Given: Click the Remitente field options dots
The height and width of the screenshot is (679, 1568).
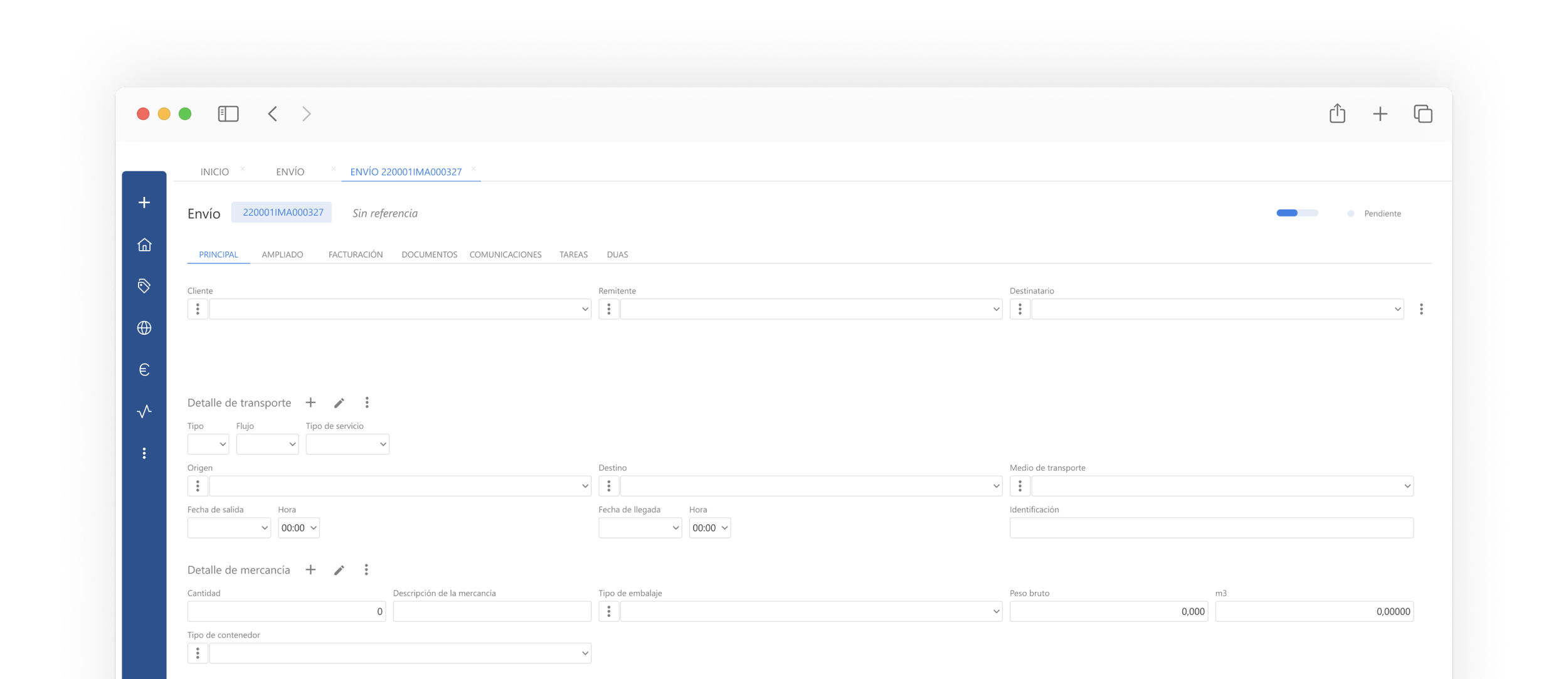Looking at the screenshot, I should (x=608, y=309).
